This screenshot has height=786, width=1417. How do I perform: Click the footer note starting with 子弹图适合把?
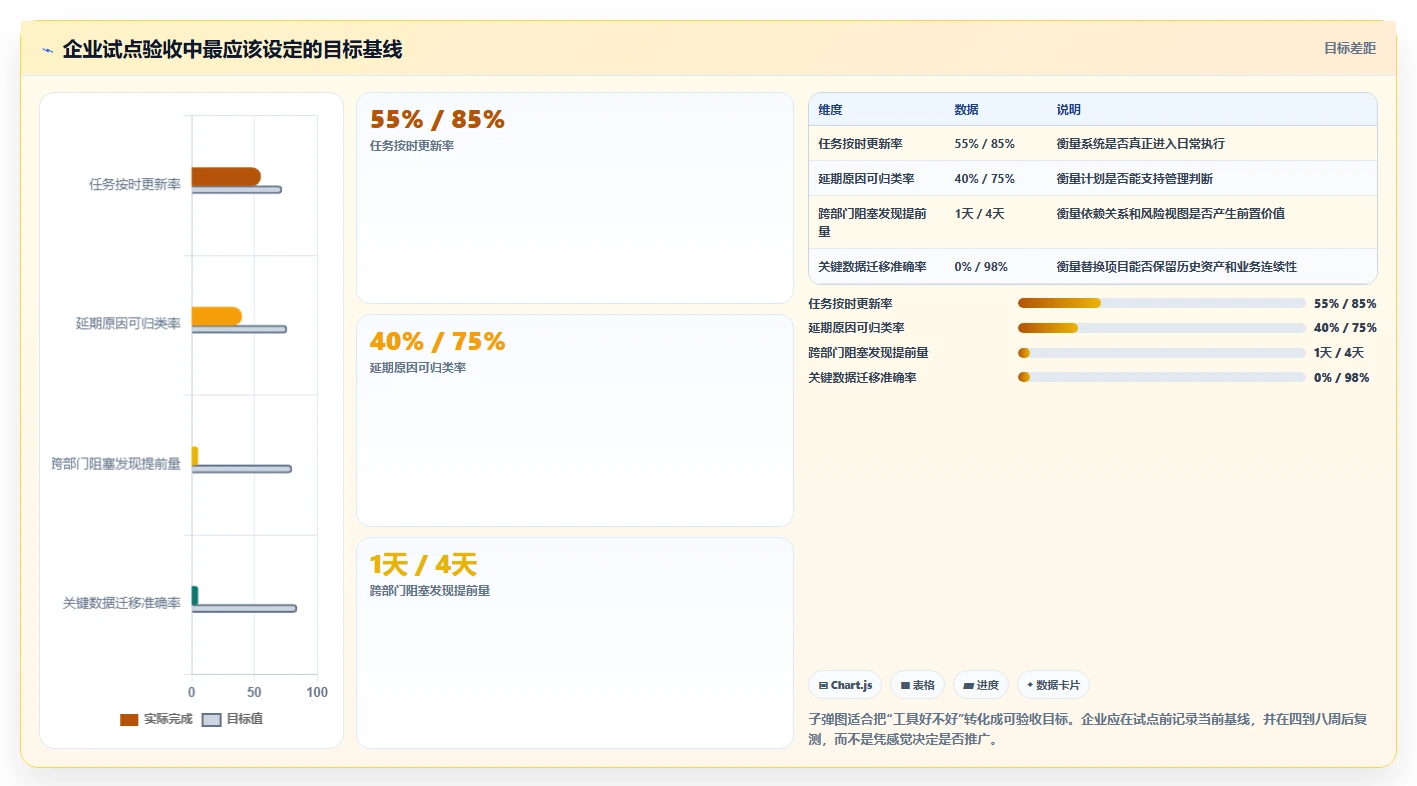coord(1088,730)
